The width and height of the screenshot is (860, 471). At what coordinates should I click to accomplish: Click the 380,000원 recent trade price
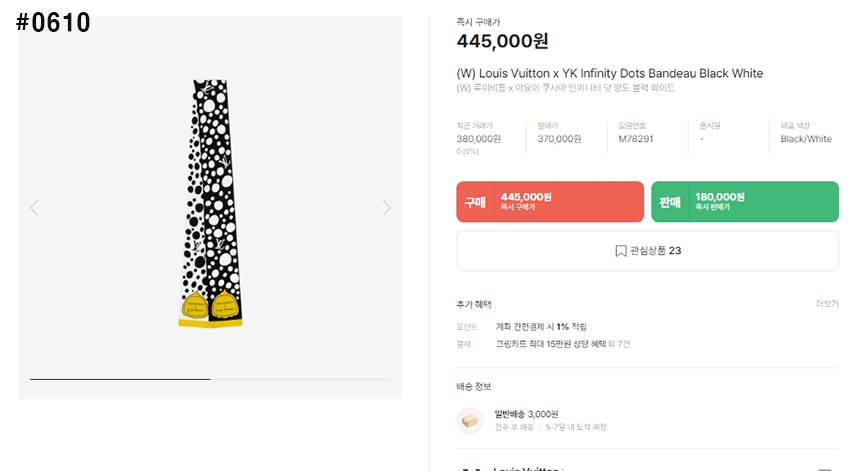(479, 139)
